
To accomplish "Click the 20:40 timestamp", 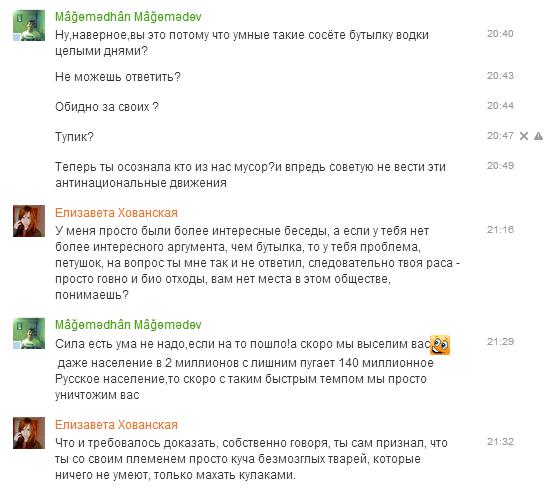I will click(x=500, y=34).
